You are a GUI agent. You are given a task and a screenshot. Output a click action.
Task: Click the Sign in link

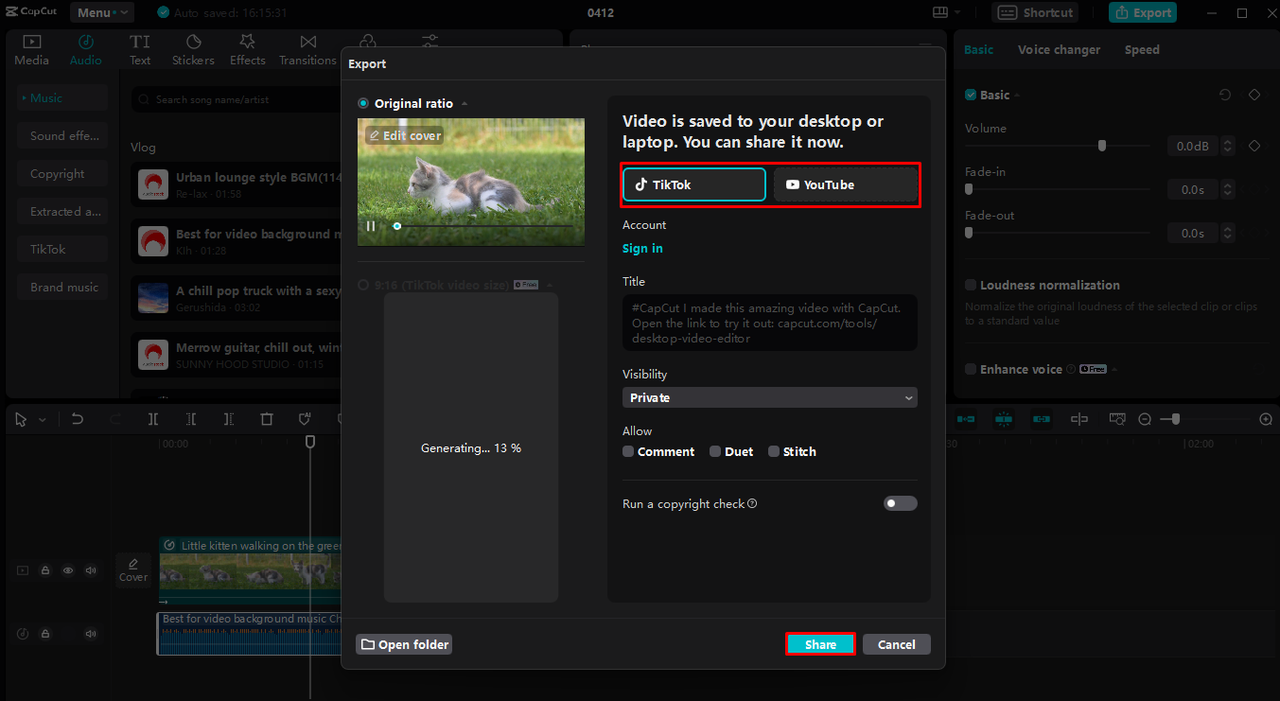tap(642, 249)
